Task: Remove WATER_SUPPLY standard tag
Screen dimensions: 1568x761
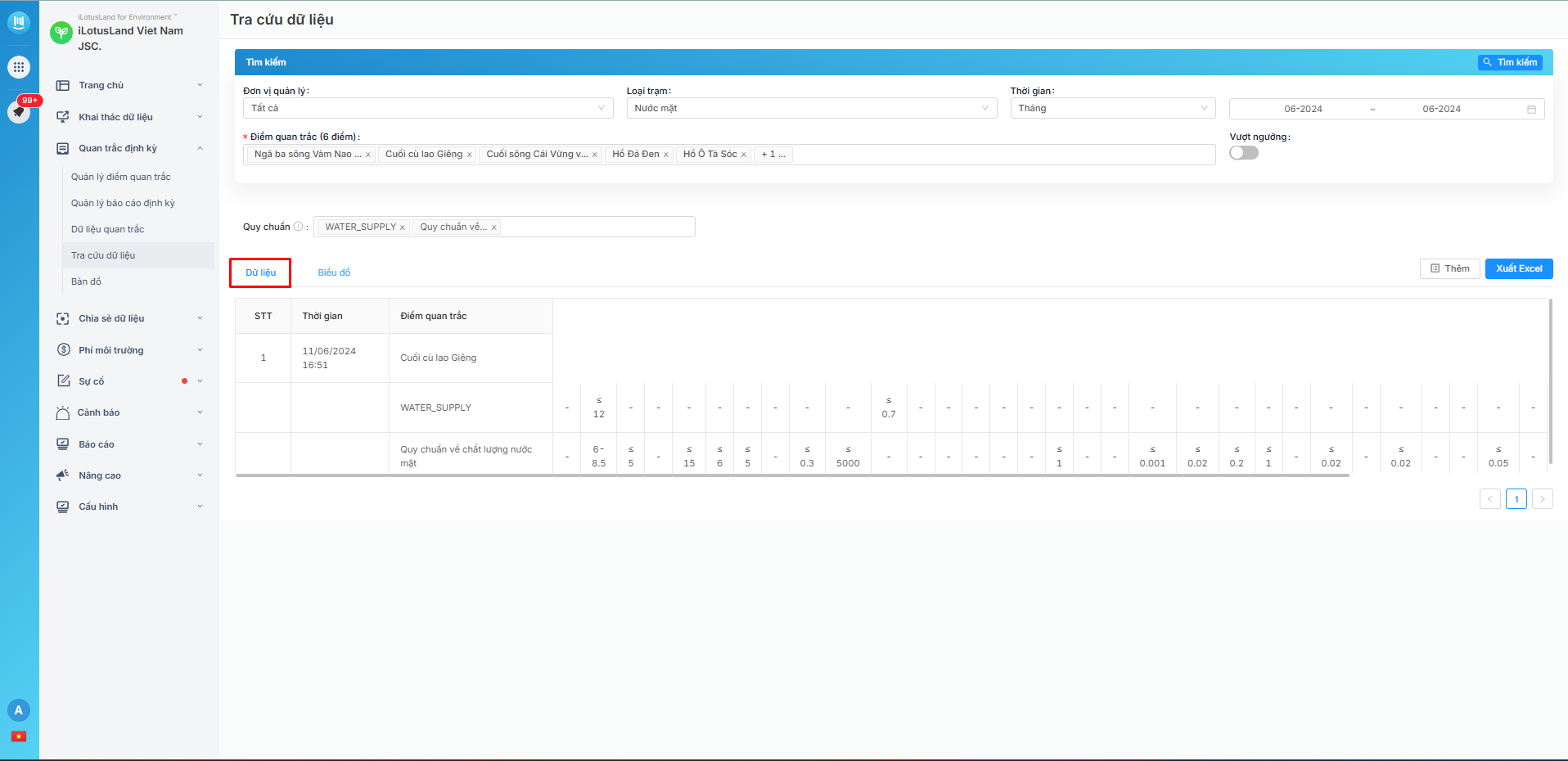Action: coord(403,227)
